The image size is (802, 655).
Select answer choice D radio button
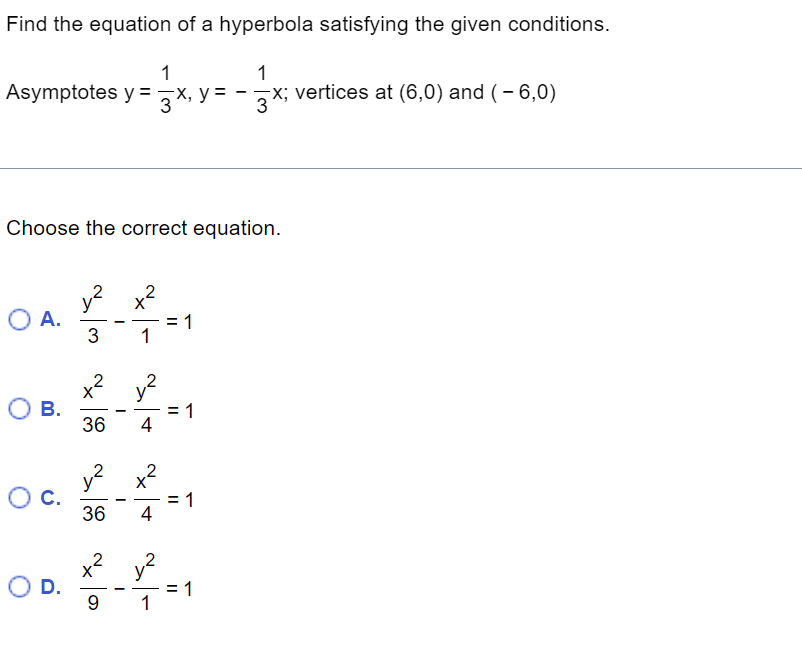click(x=18, y=587)
